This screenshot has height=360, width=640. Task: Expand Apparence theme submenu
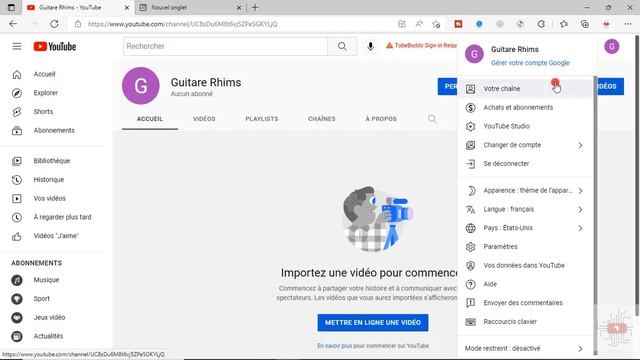point(525,191)
